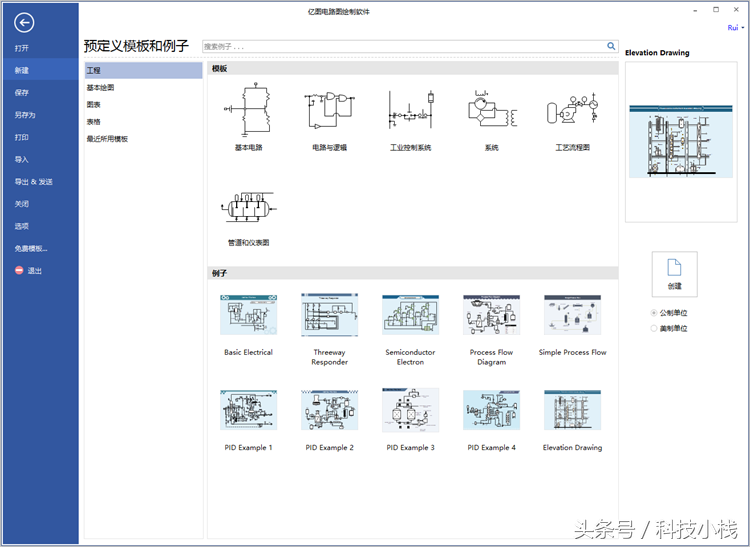
Task: Open the 管道和仪表图 template icon
Action: click(248, 207)
